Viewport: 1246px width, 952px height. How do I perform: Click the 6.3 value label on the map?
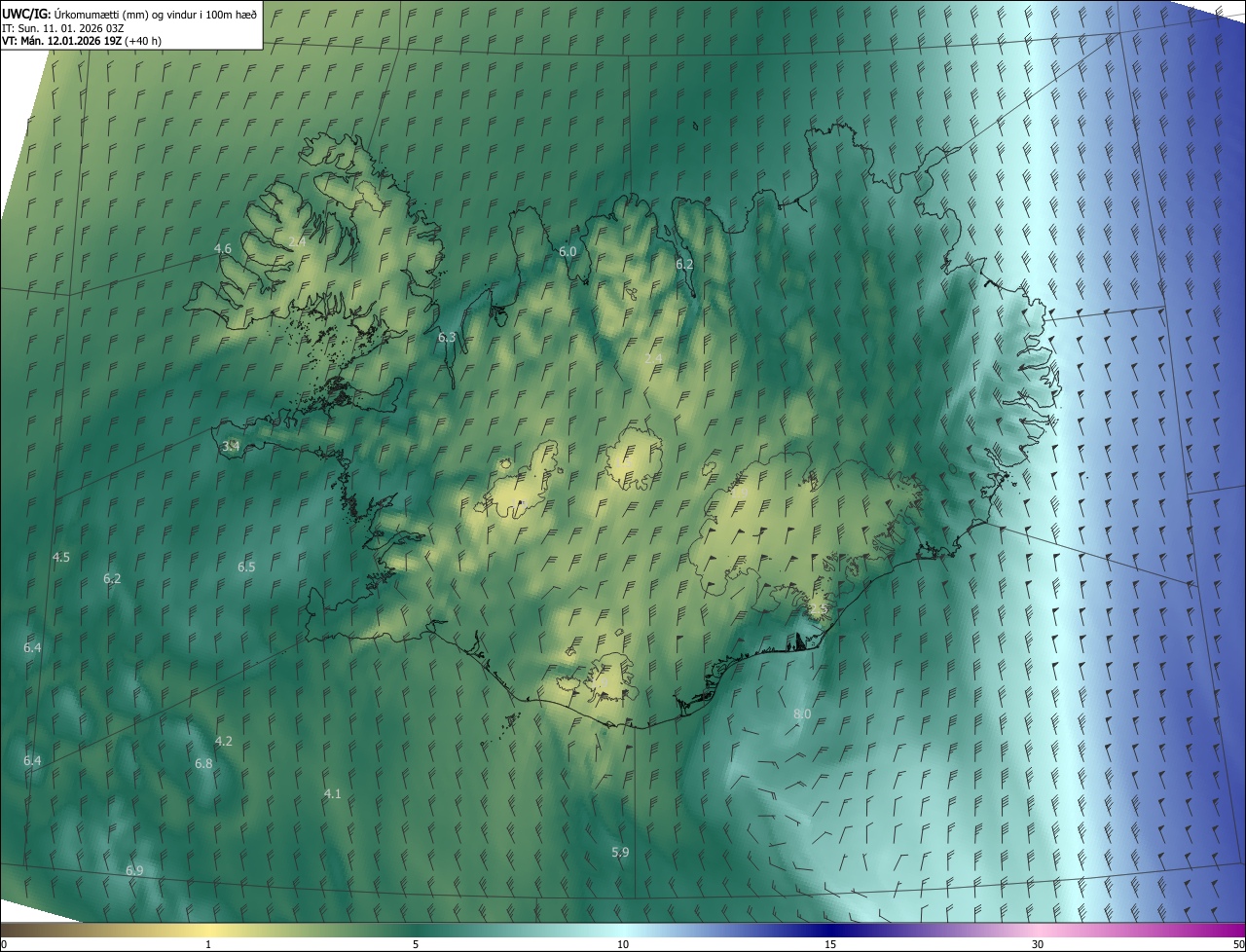pyautogui.click(x=447, y=337)
